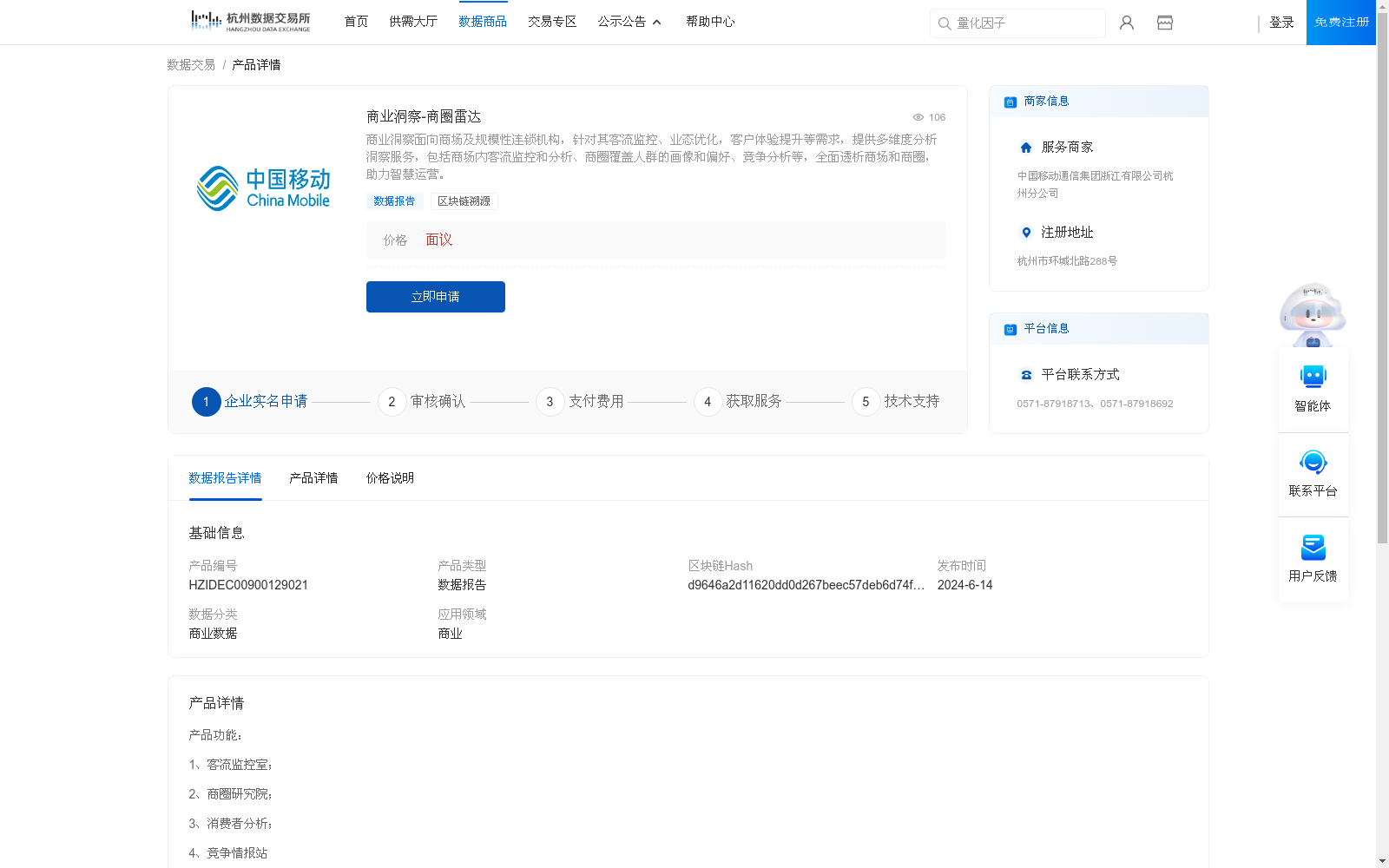This screenshot has width=1389, height=868.
Task: Open 供需大厅 navigation item
Action: 413,22
